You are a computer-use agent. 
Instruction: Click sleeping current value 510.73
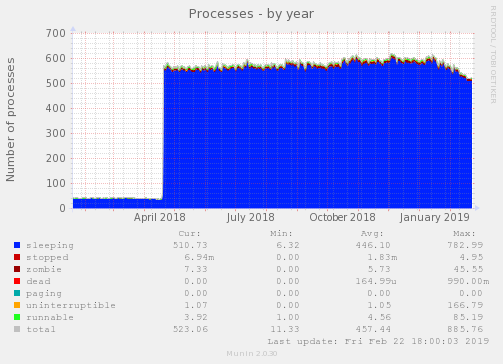190,245
